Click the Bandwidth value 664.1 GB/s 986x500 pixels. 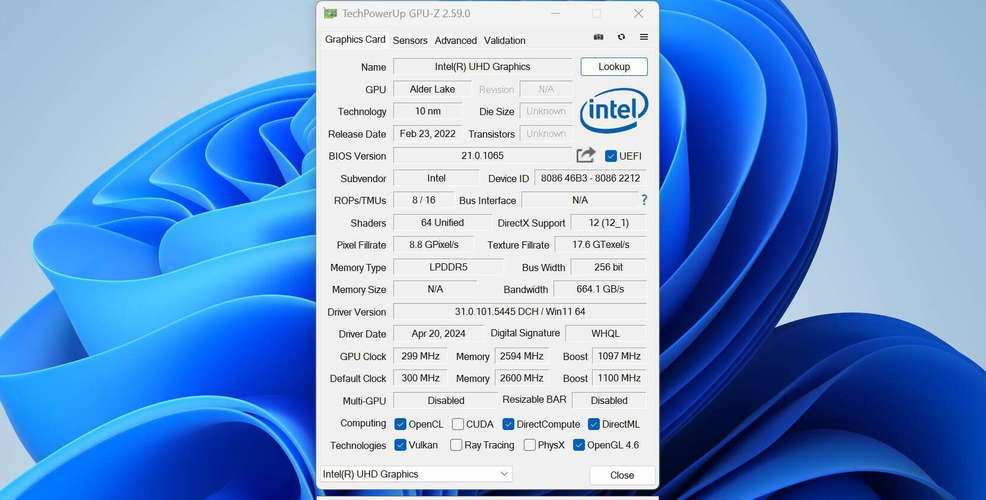[x=600, y=289]
